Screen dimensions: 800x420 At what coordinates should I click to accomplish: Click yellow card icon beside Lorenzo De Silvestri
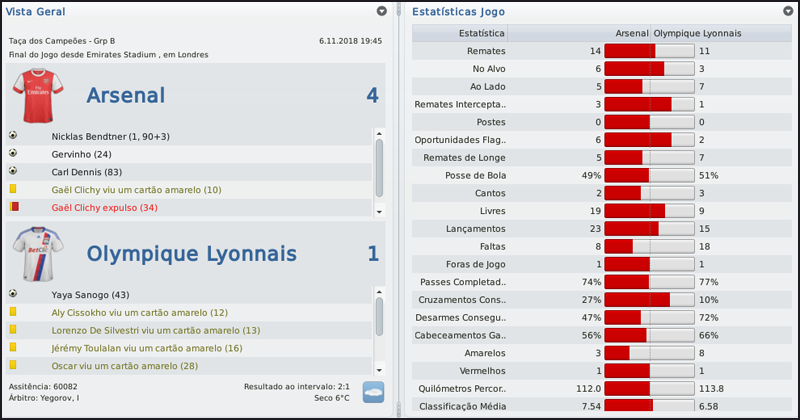click(x=13, y=330)
